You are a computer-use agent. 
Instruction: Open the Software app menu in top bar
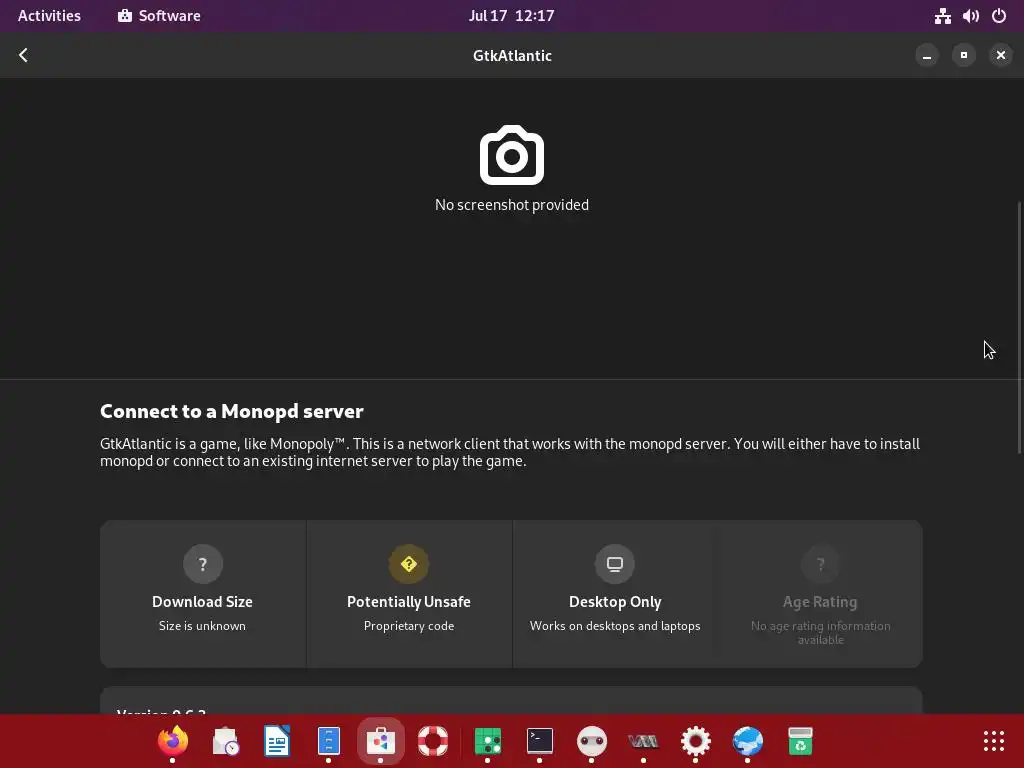159,16
